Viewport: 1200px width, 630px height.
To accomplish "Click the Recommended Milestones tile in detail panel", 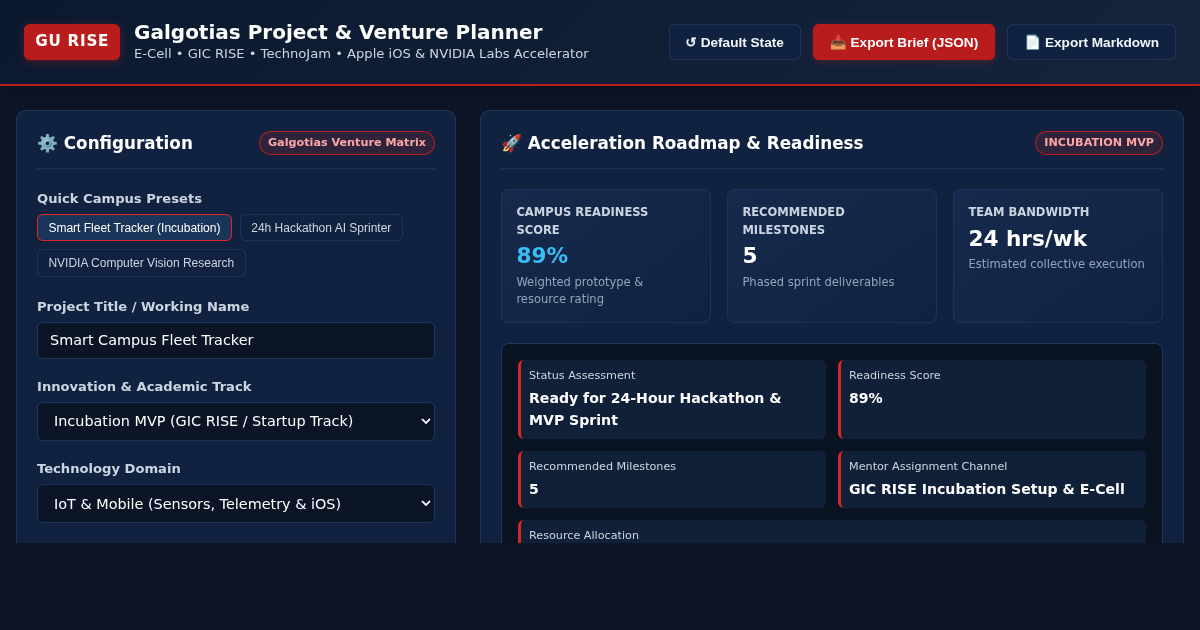I will coord(672,479).
